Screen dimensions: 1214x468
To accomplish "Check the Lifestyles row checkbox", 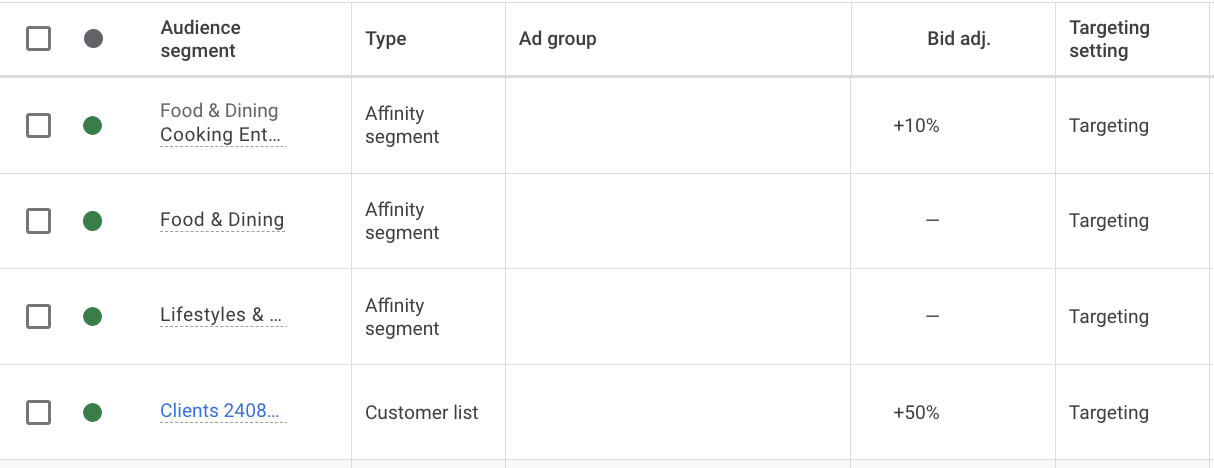I will 38,317.
